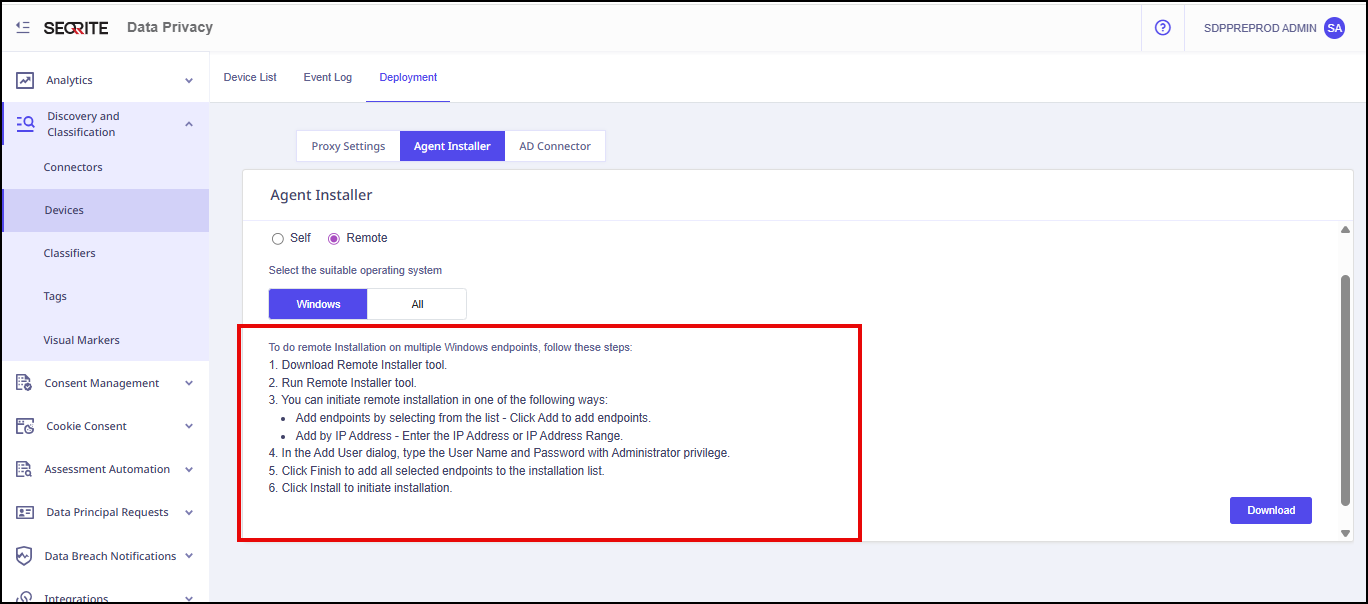This screenshot has width=1368, height=604.
Task: Expand the Data Breach Notifications chevron
Action: tap(189, 556)
